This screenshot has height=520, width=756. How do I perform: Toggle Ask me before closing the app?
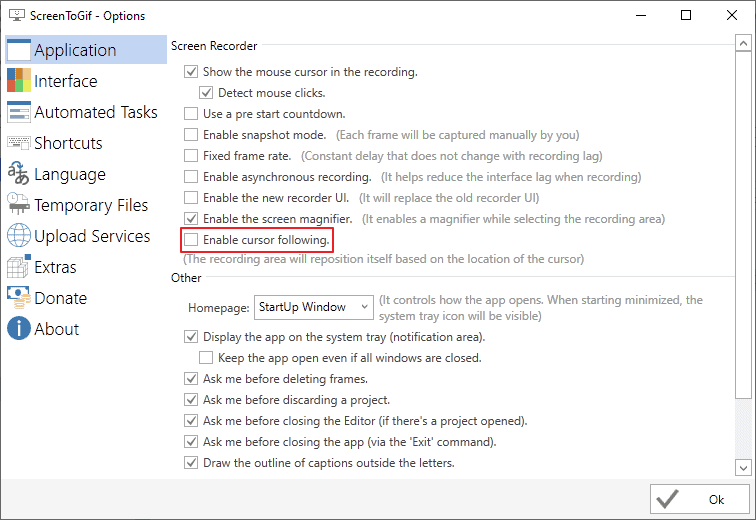click(x=191, y=441)
